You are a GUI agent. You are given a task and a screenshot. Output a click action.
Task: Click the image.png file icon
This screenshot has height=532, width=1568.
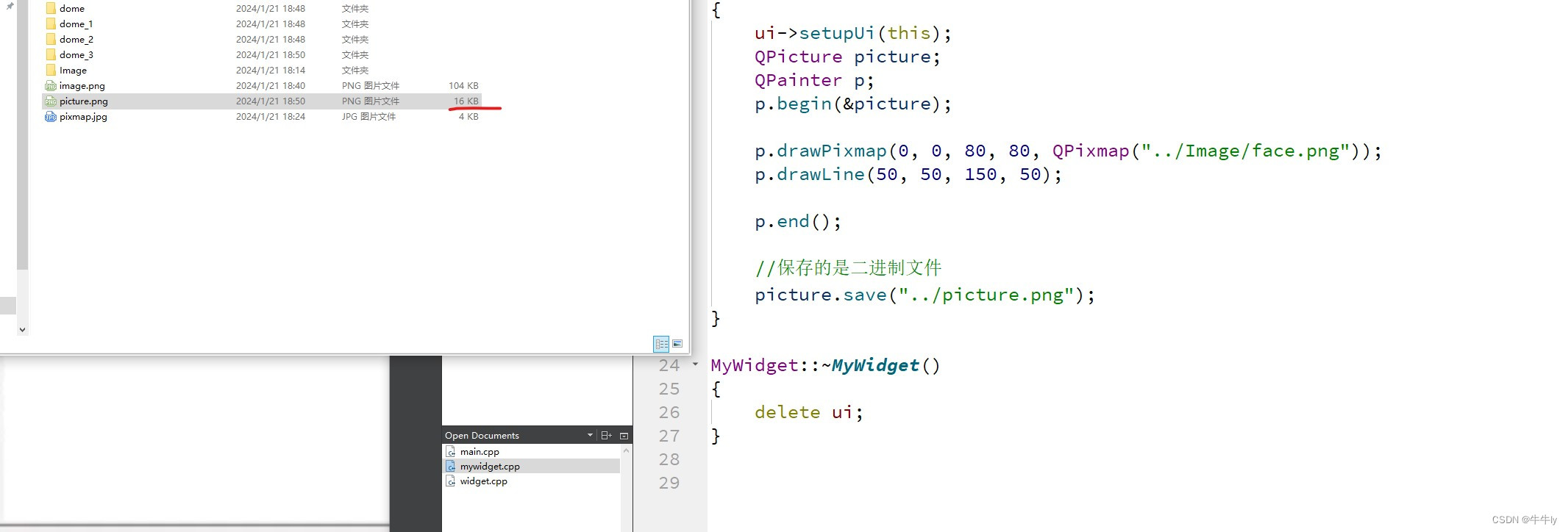click(x=51, y=86)
